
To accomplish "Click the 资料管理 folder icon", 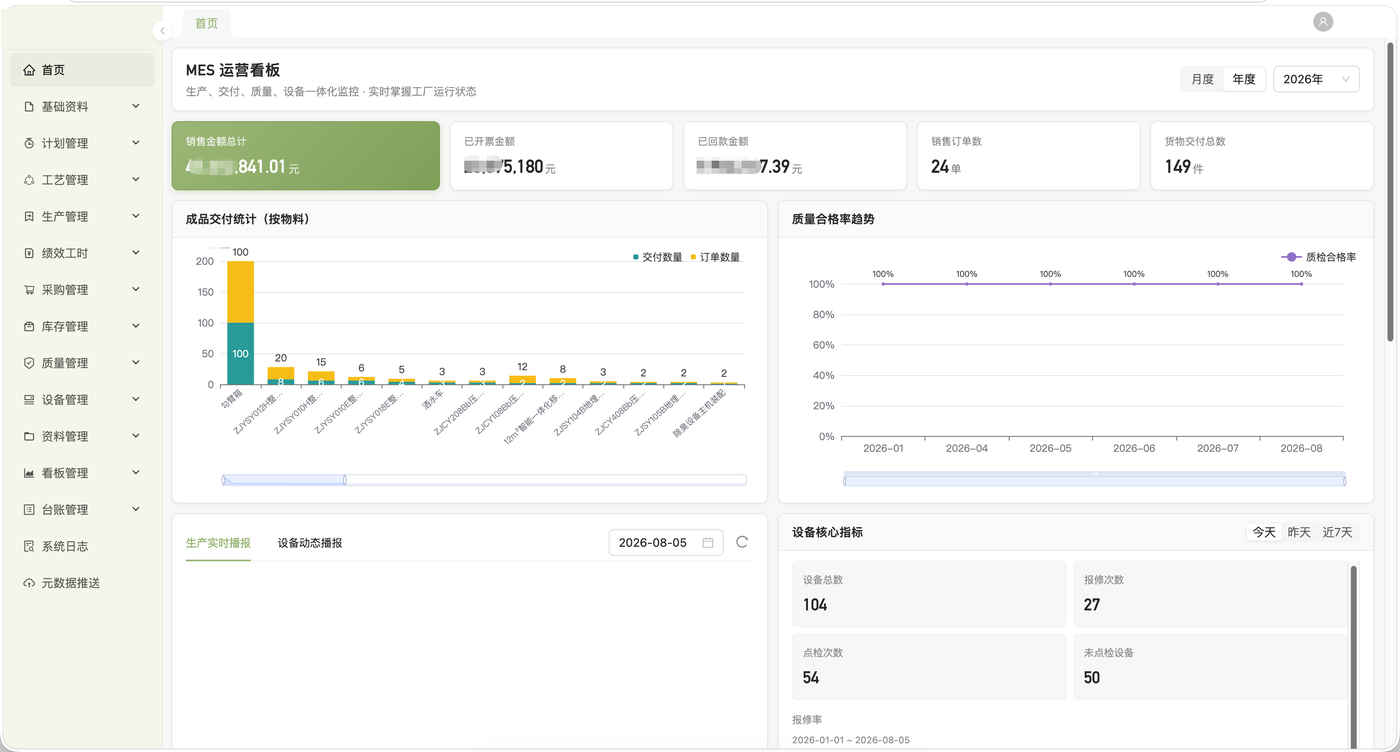I will point(29,436).
